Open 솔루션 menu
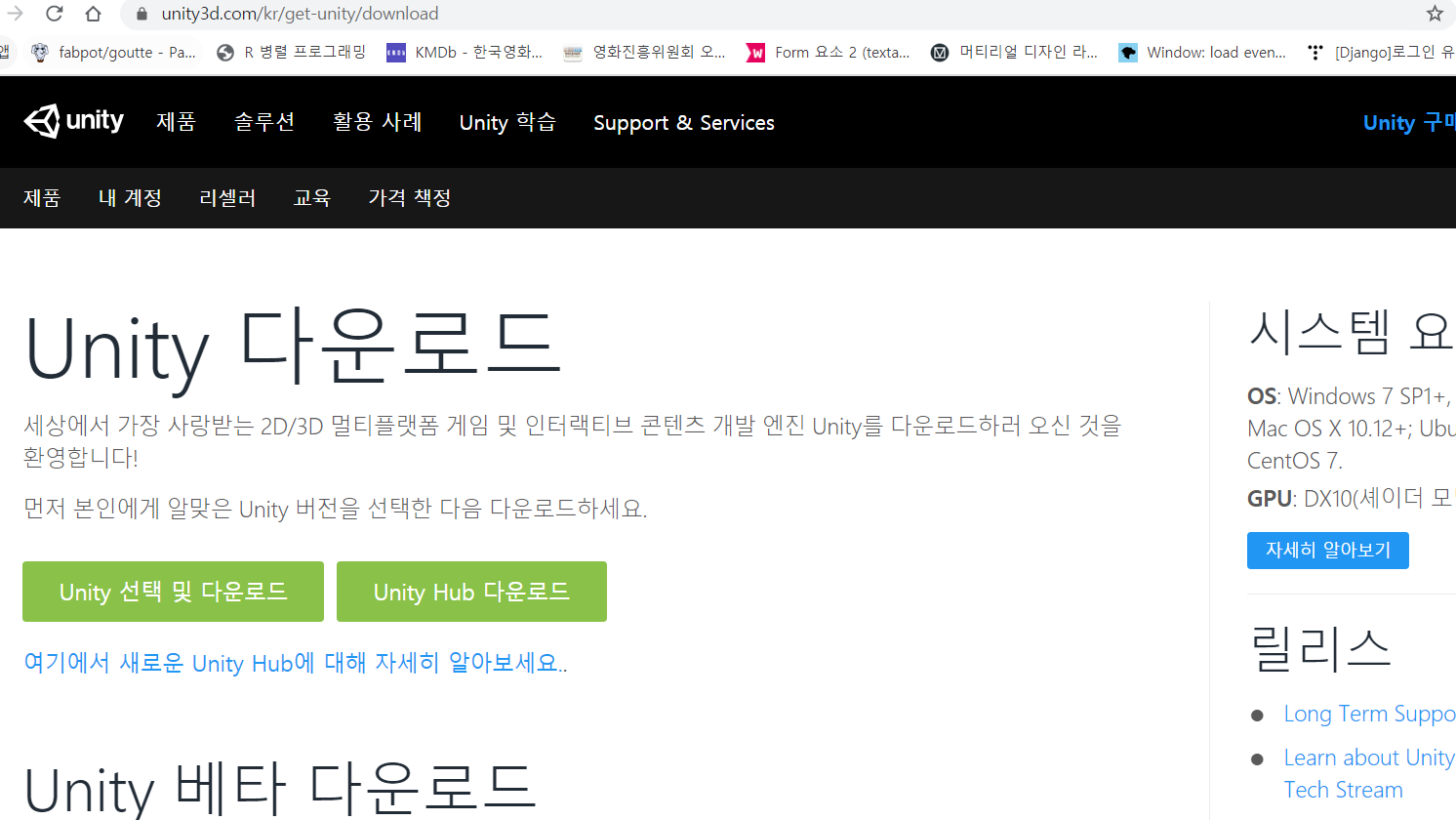This screenshot has width=1456, height=820. (x=263, y=122)
